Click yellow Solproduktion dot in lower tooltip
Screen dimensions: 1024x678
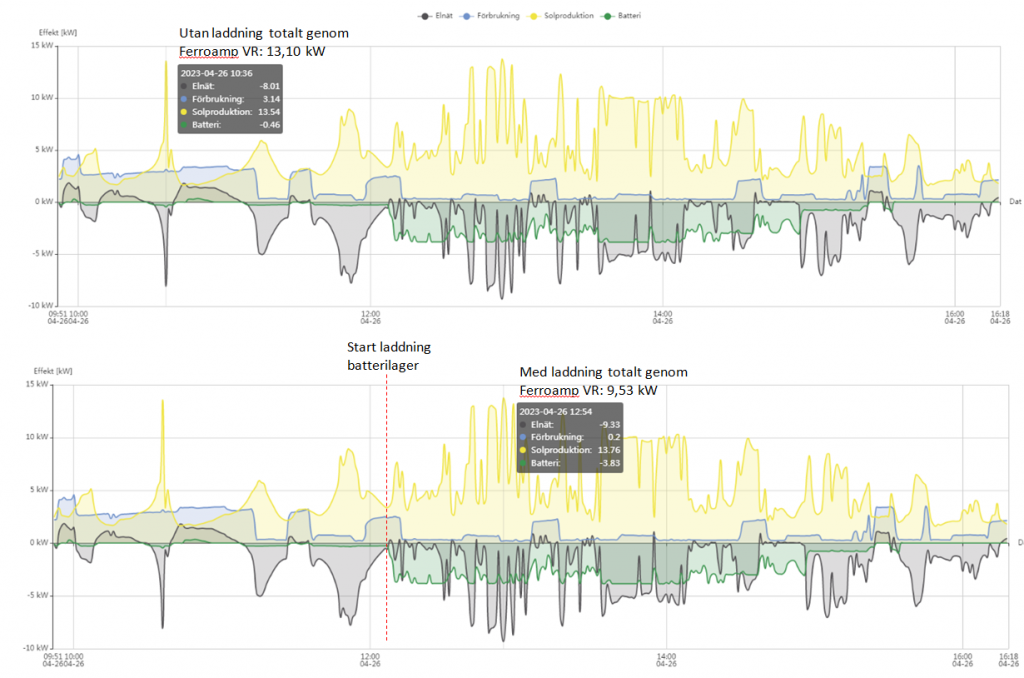coord(524,450)
